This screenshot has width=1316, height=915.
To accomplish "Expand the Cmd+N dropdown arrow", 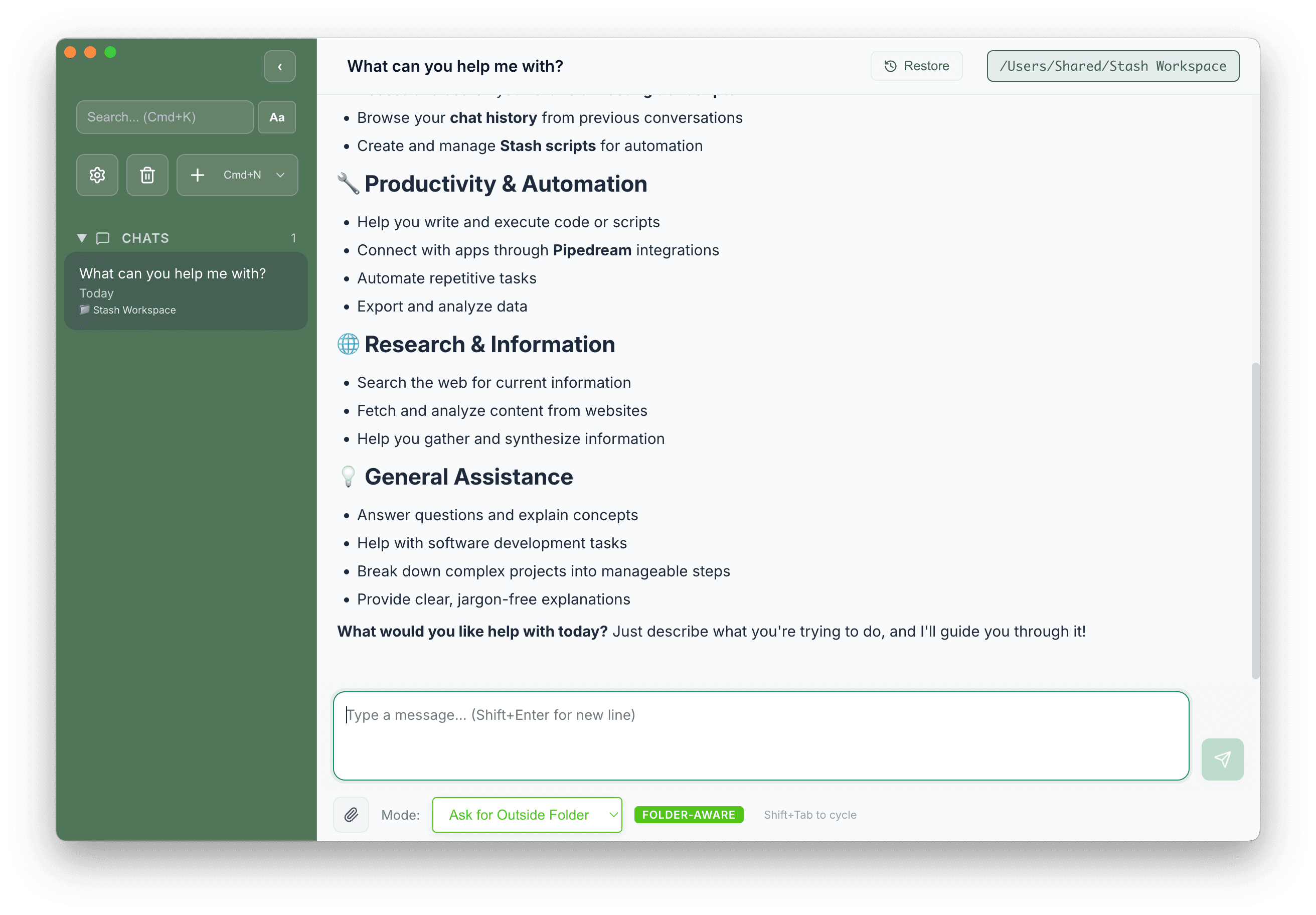I will pyautogui.click(x=280, y=175).
